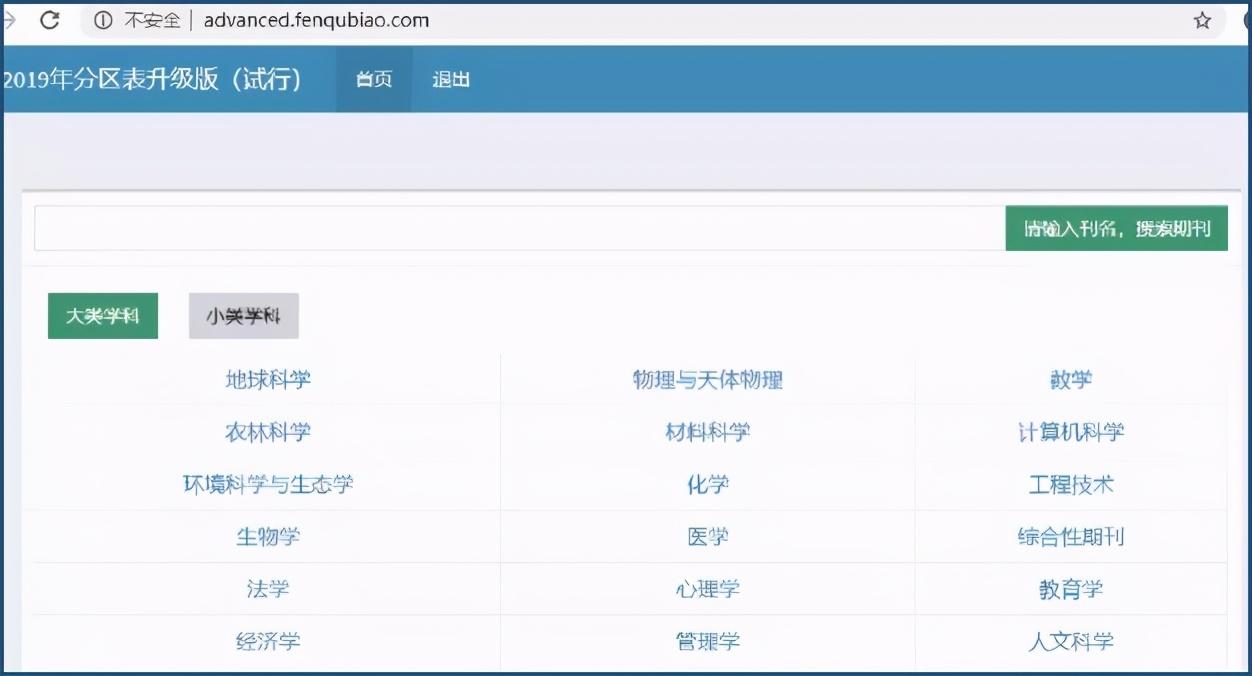Click the 化学 subject link
Viewport: 1252px width, 676px height.
click(708, 483)
